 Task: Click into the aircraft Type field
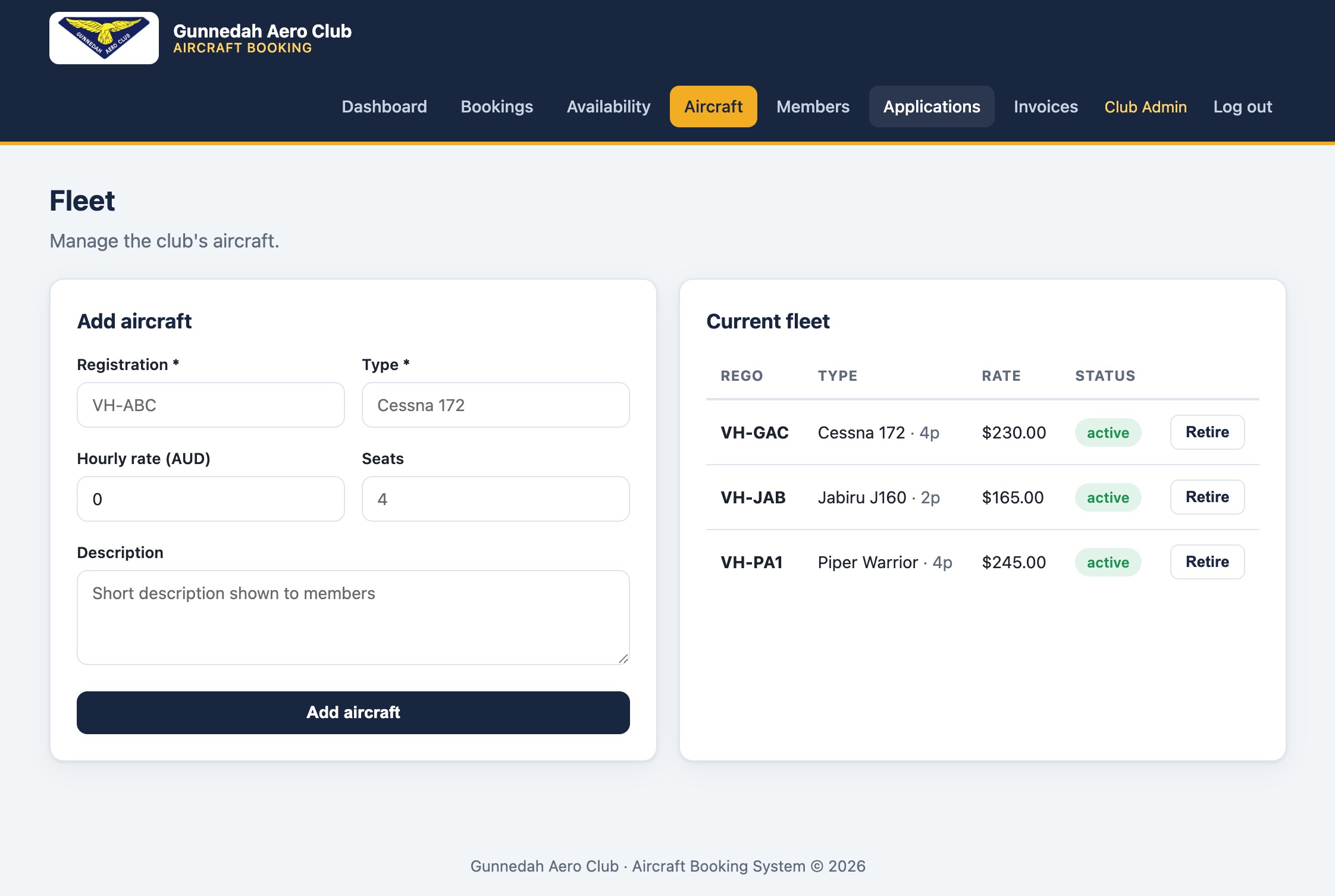click(496, 405)
